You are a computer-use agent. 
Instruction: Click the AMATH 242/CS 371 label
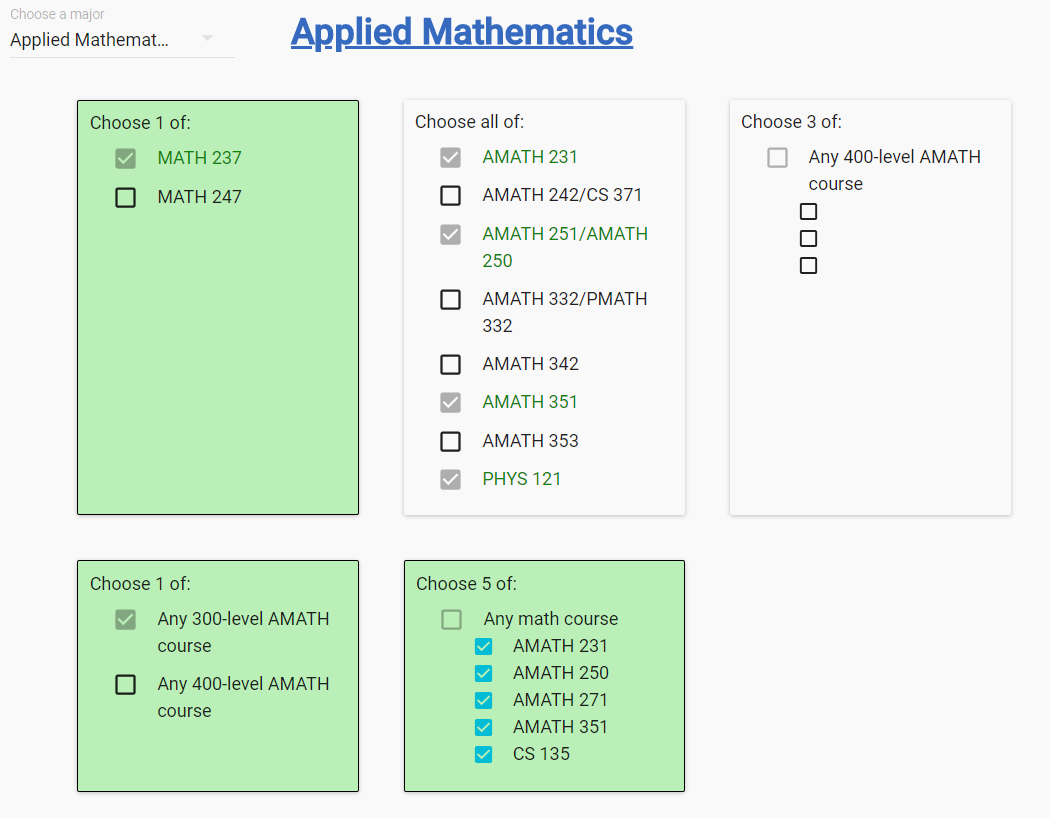(x=562, y=195)
